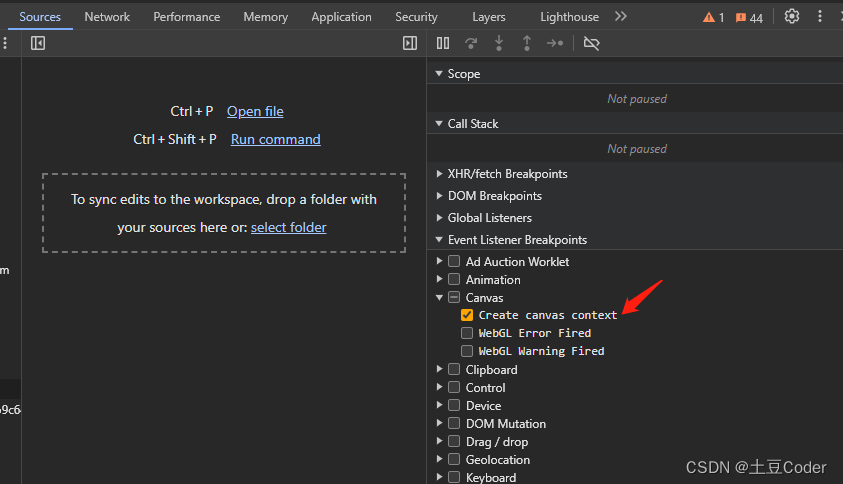Click the workspace folder drop area
Viewport: 843px width, 484px height.
(224, 213)
